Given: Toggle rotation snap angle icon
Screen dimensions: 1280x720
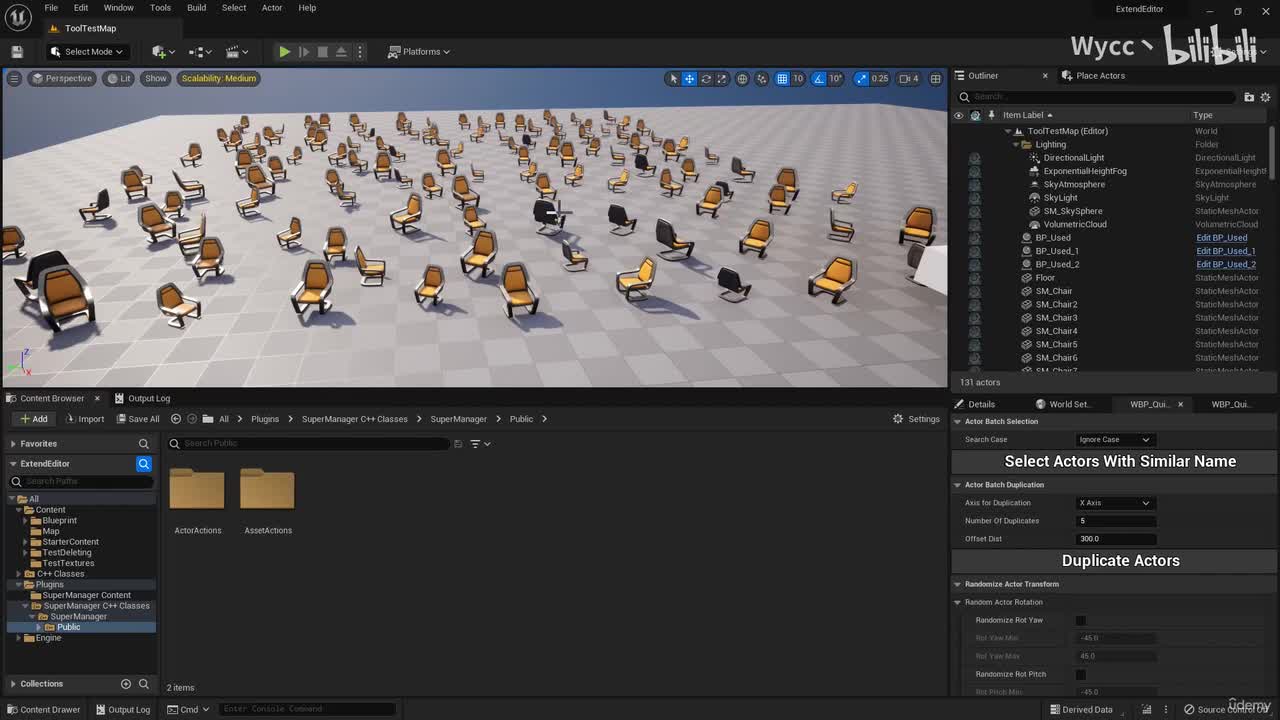Looking at the screenshot, I should [x=819, y=79].
